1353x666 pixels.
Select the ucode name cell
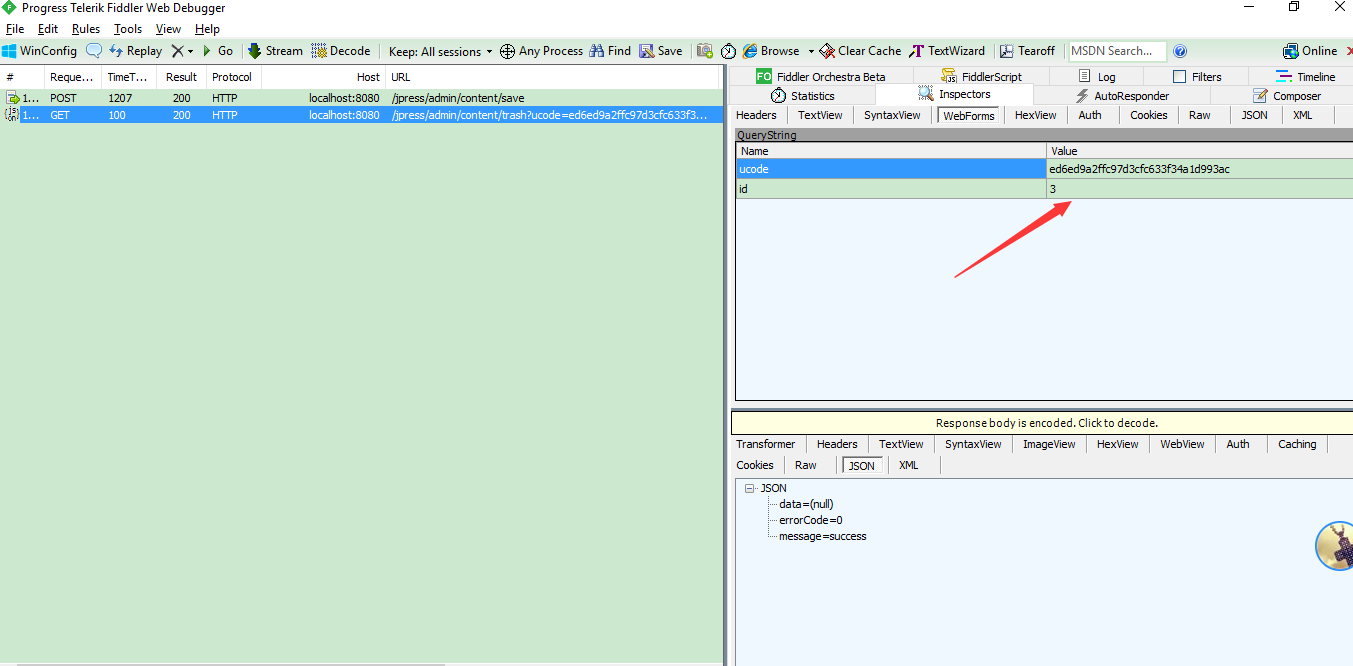tap(891, 170)
